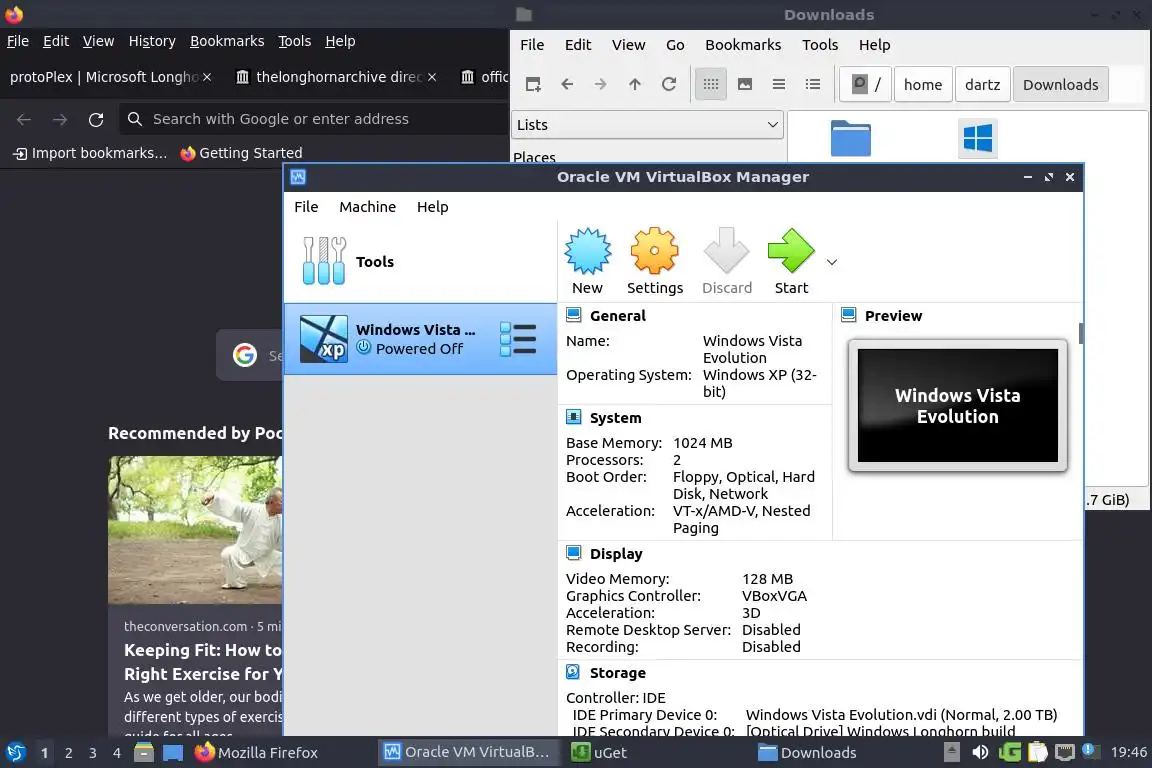The image size is (1152, 768).
Task: Click Mozilla Firefox in the taskbar
Action: point(256,753)
